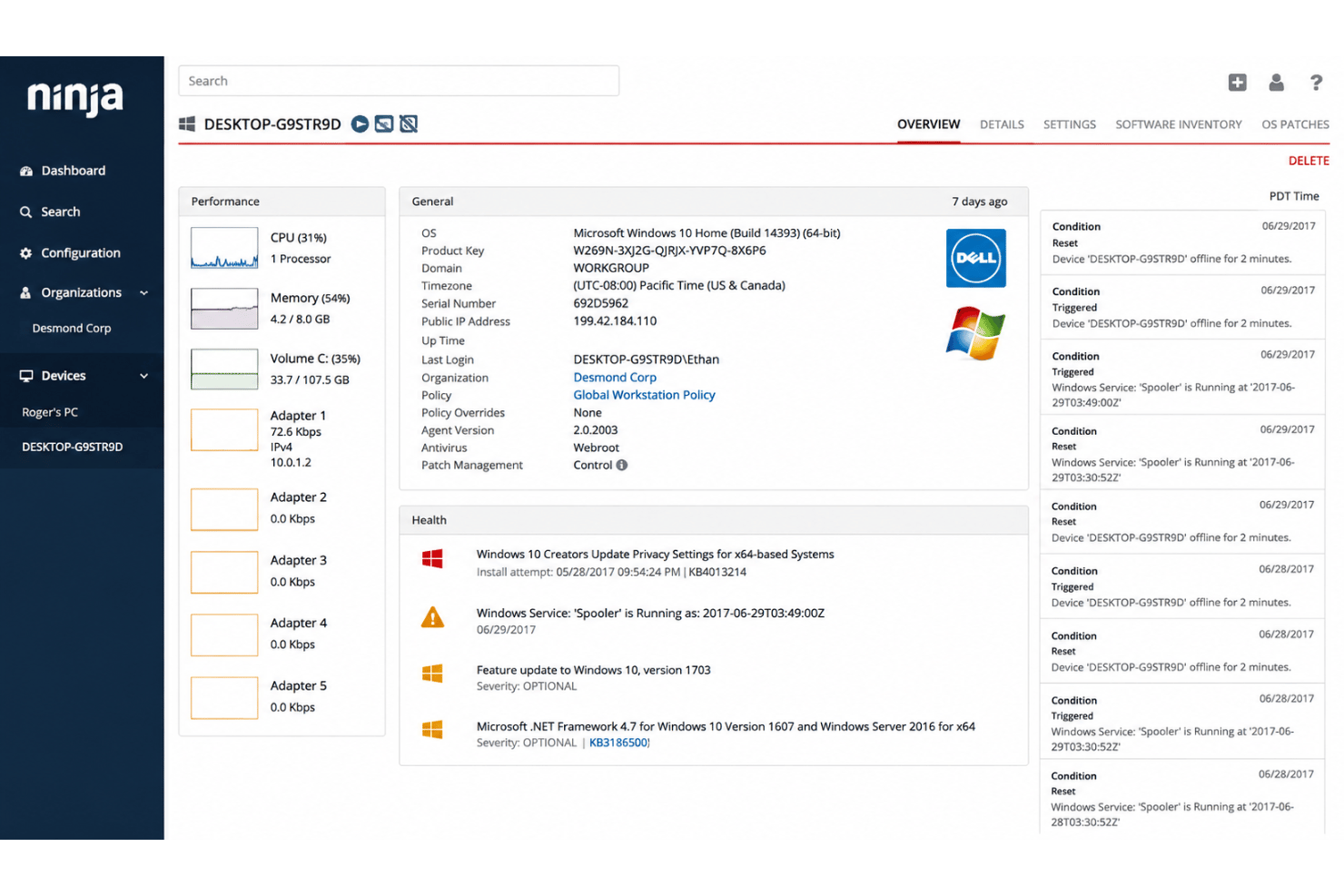Open Dashboard from the sidebar
Image resolution: width=1344 pixels, height=896 pixels.
(73, 171)
